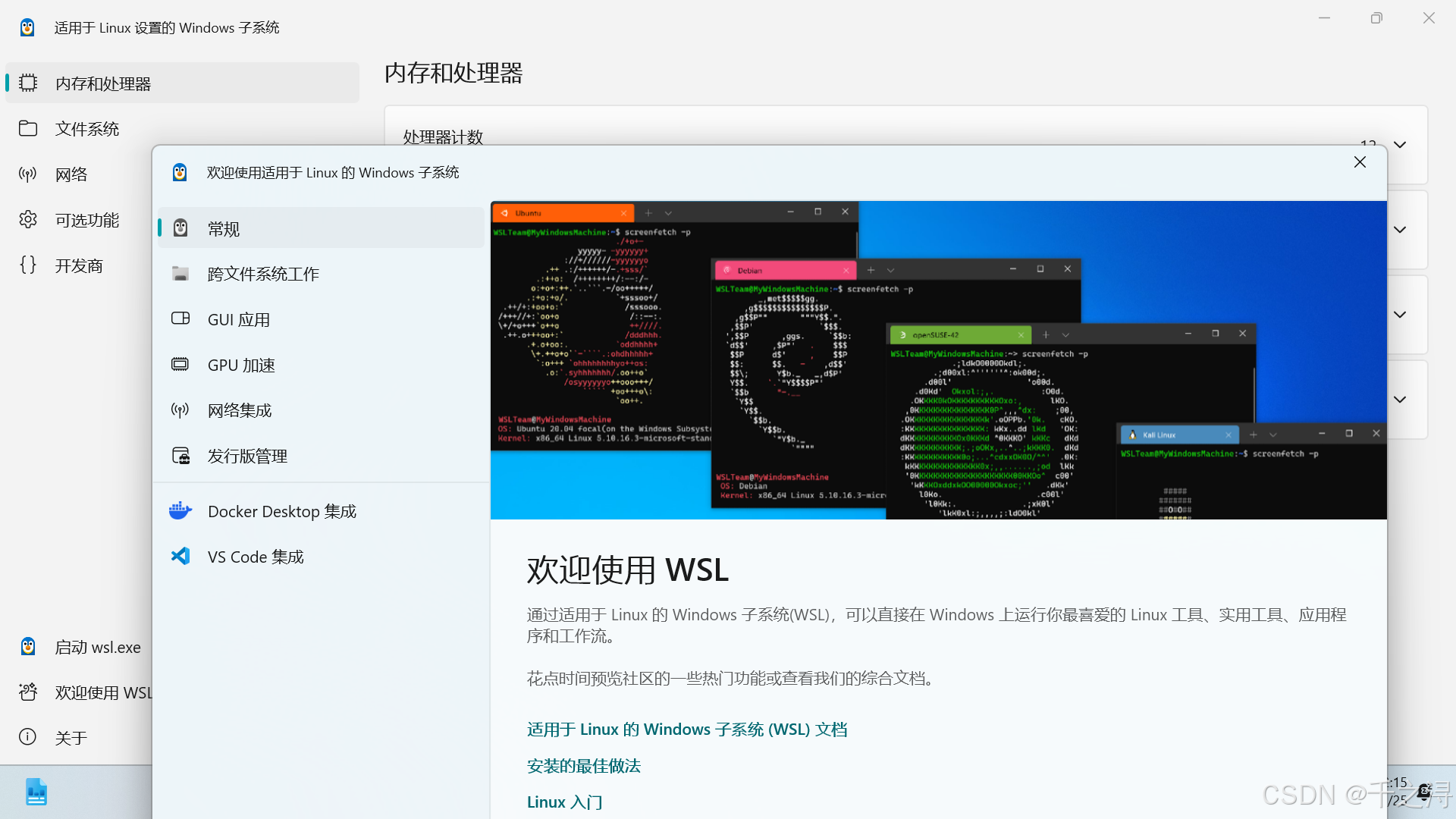Close the 欢迎使用 WSL welcome dialog
1456x819 pixels.
tap(1360, 162)
